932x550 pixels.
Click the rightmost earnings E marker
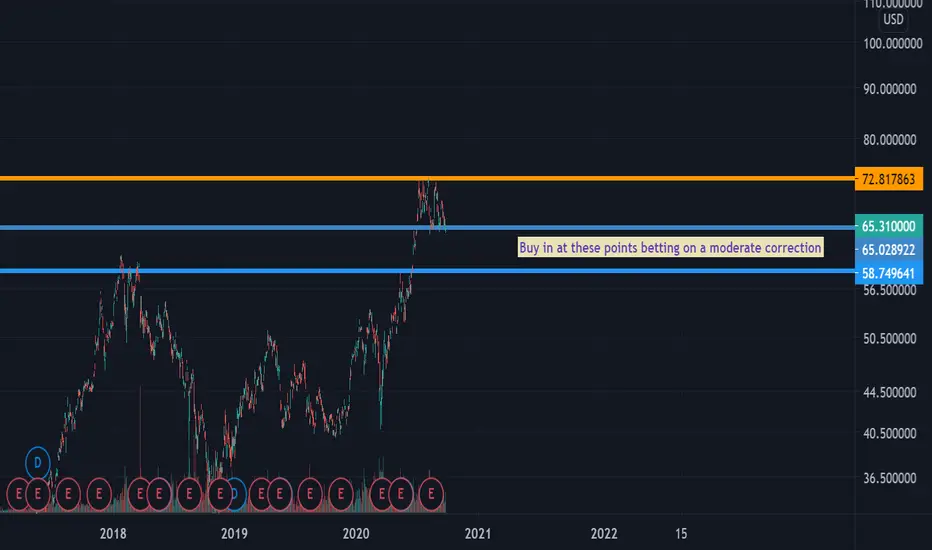tap(432, 494)
